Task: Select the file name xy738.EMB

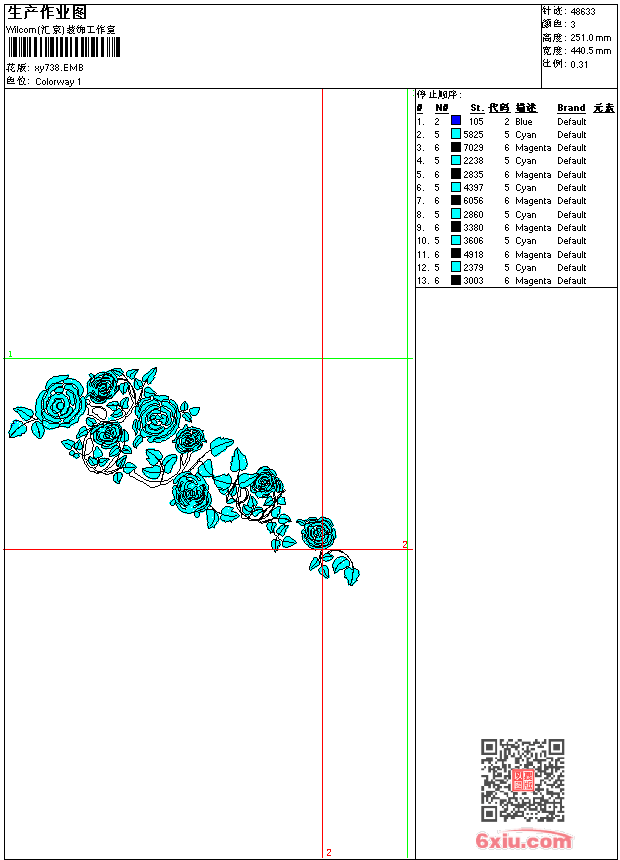Action: (x=59, y=68)
